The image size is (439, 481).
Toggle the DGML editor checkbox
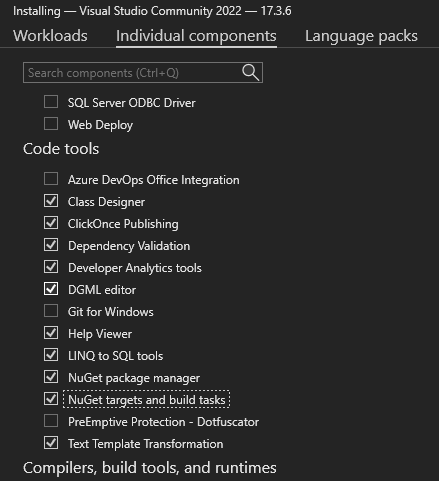(51, 289)
